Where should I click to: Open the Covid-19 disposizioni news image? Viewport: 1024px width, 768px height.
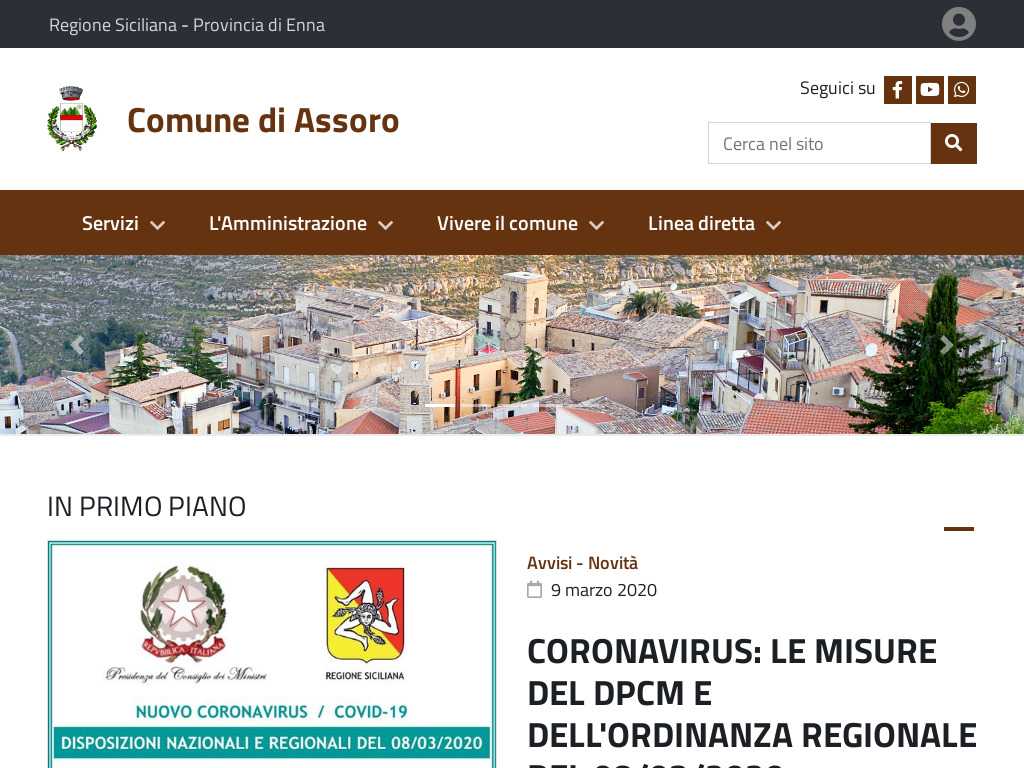272,654
